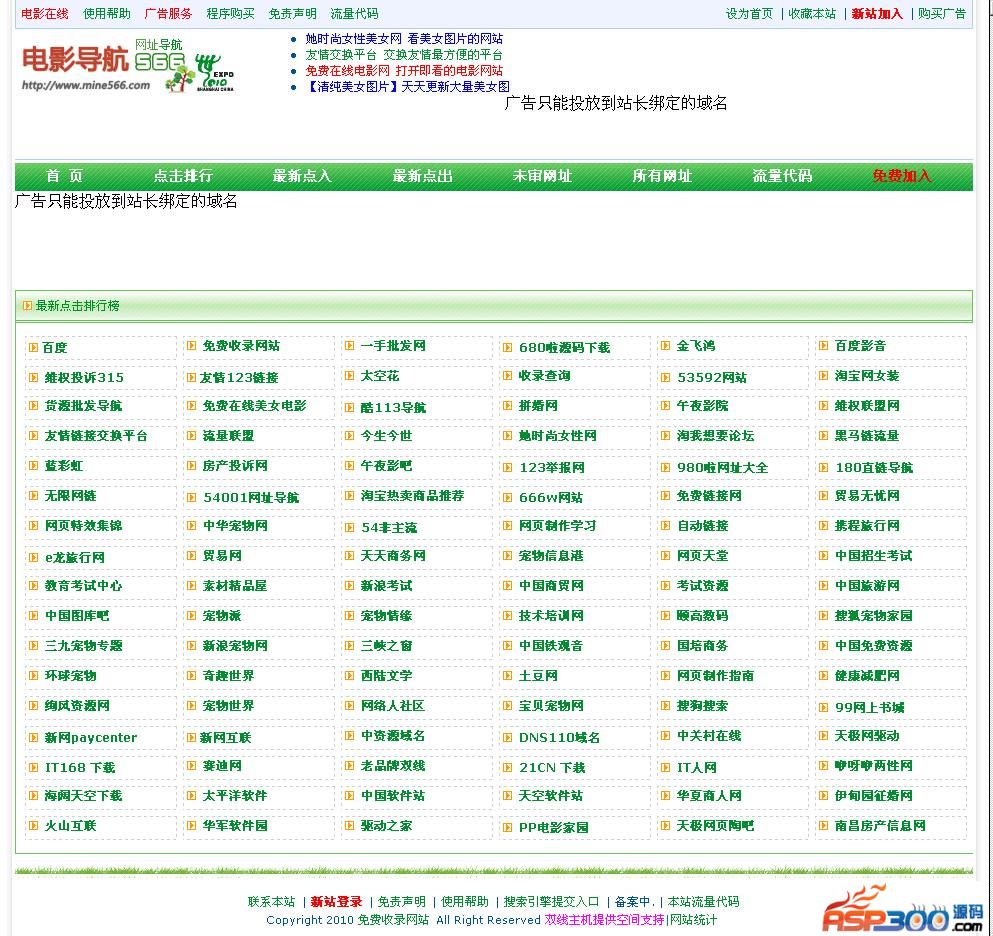Click the red 新站加入 link at top
This screenshot has height=936, width=993.
[877, 14]
